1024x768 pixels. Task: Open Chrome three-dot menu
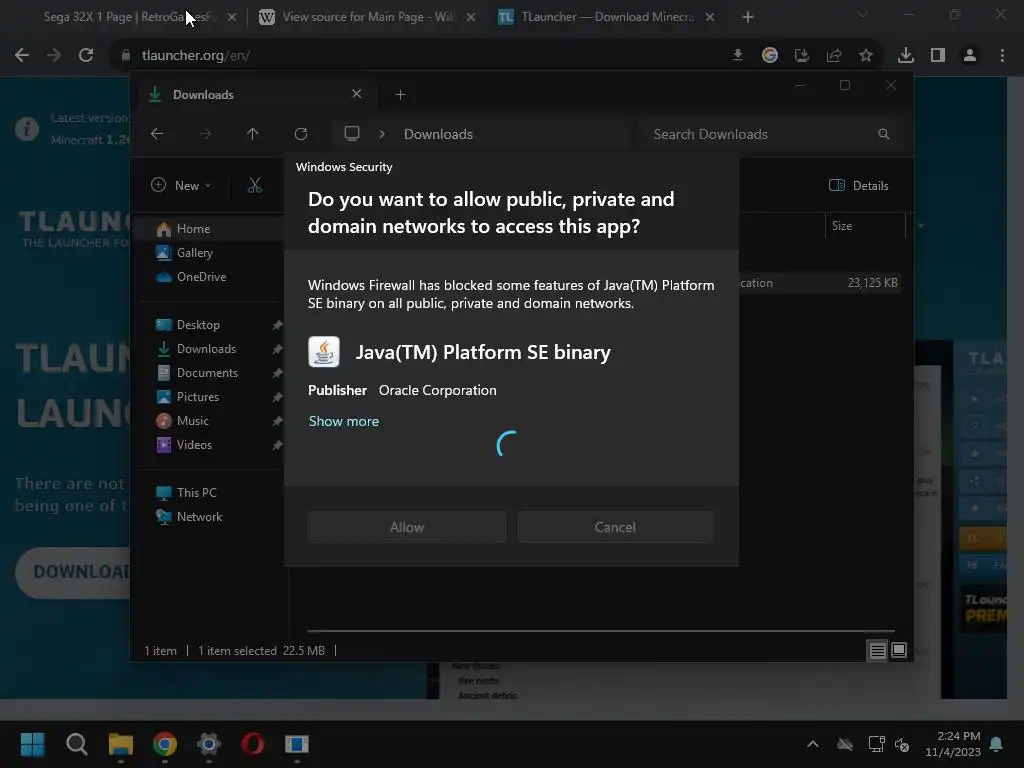click(1002, 56)
